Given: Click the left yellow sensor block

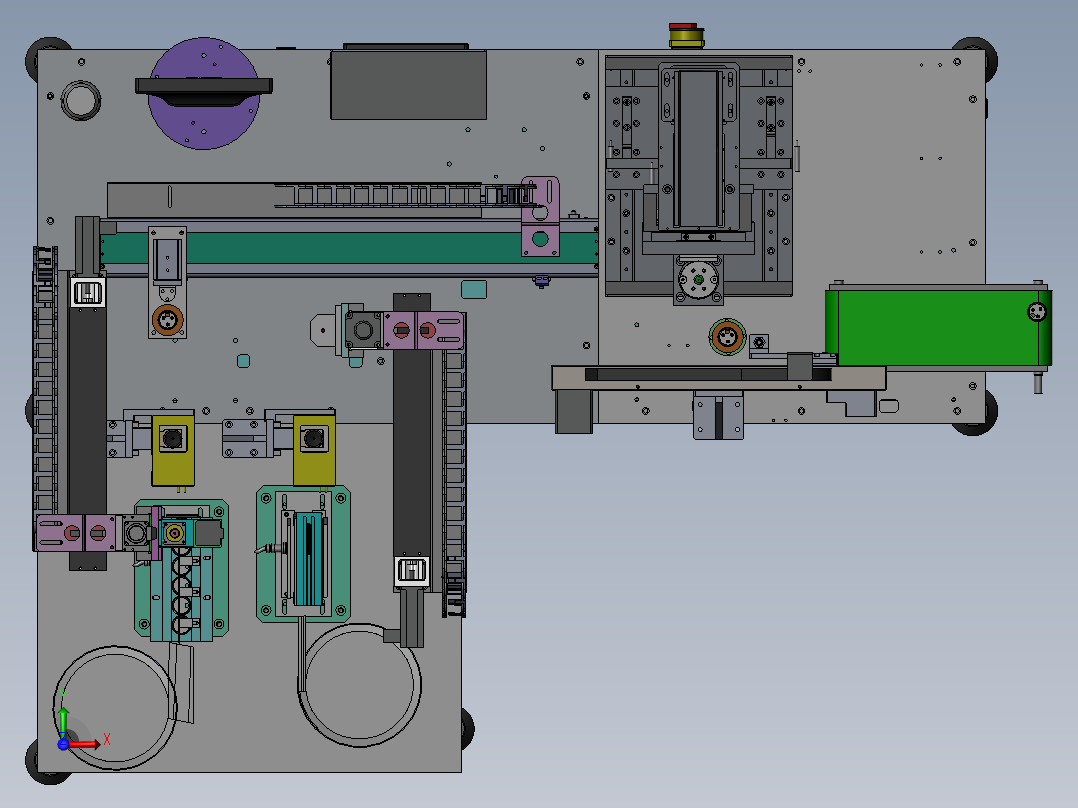Looking at the screenshot, I should pyautogui.click(x=173, y=450).
